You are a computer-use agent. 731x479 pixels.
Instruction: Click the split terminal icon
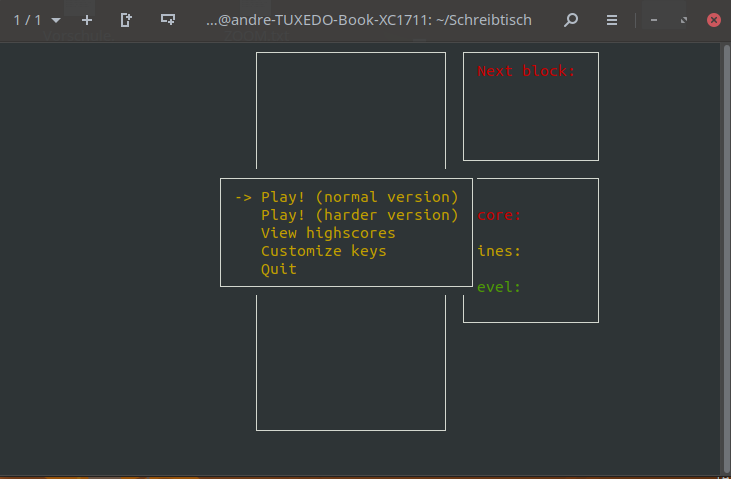[x=168, y=20]
